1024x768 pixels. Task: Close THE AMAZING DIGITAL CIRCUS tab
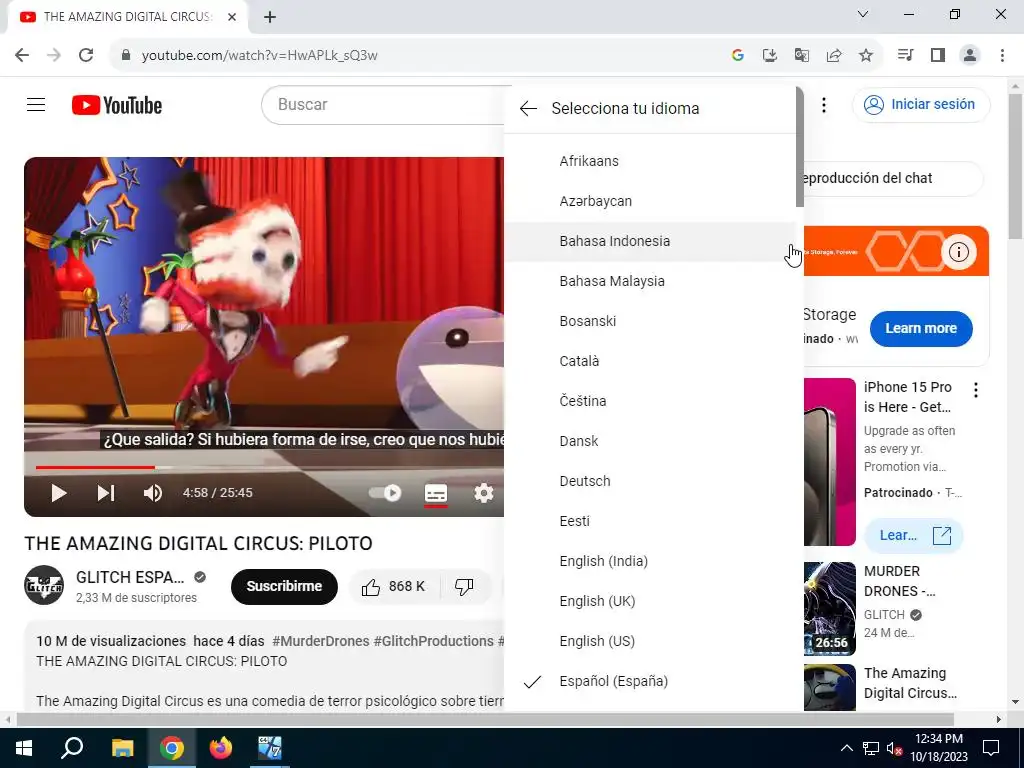click(x=232, y=17)
